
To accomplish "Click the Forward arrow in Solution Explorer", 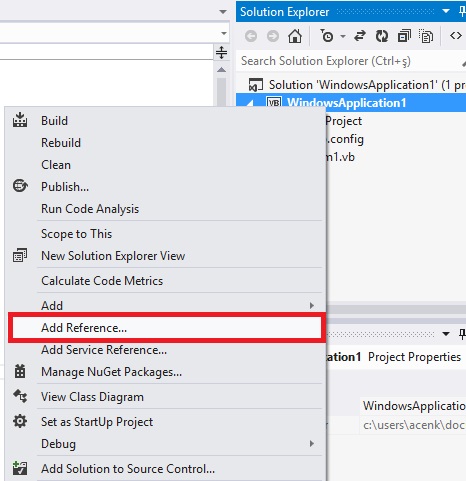I will click(x=273, y=36).
